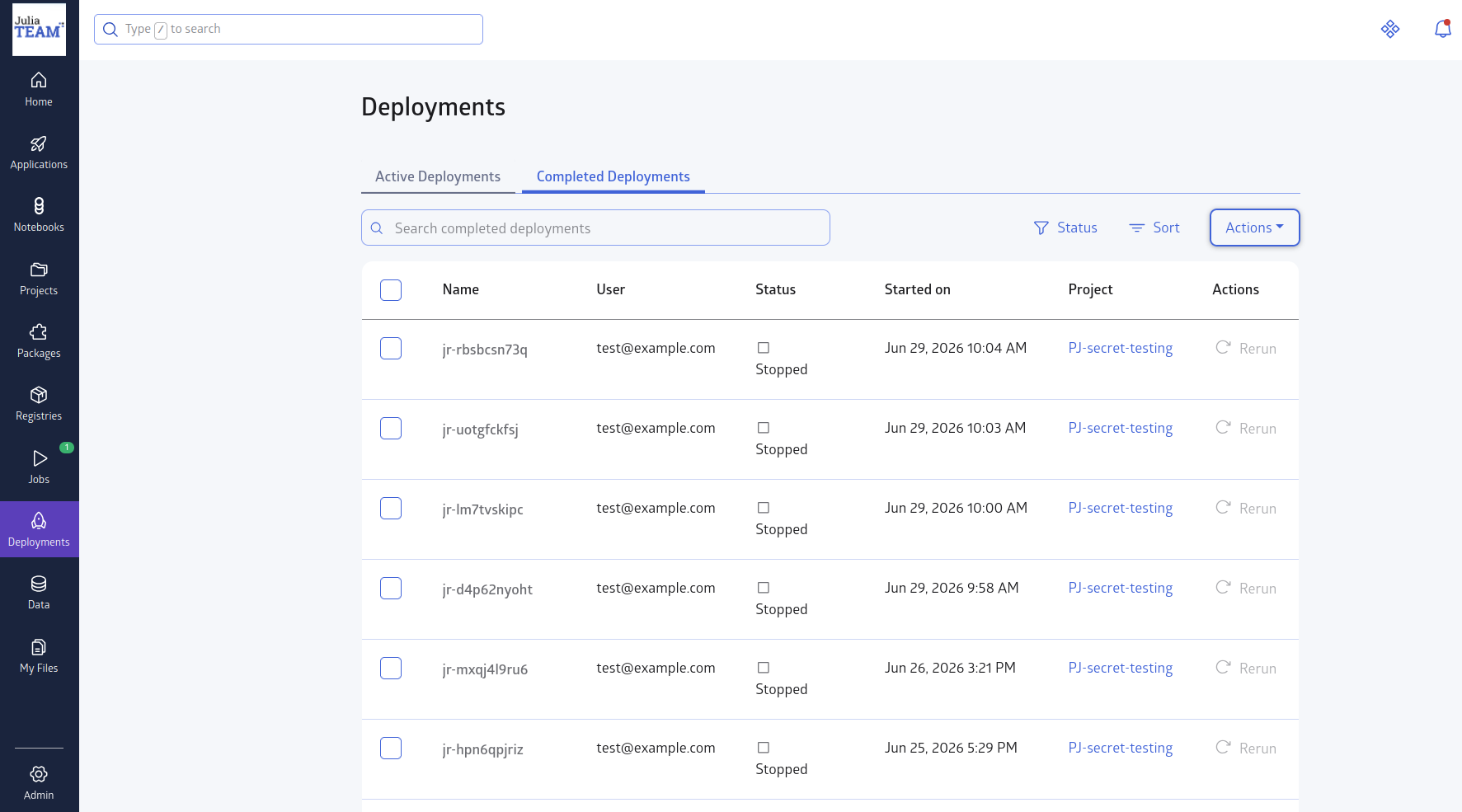This screenshot has width=1462, height=812.
Task: Click the JuliaTeam logo
Action: (39, 30)
